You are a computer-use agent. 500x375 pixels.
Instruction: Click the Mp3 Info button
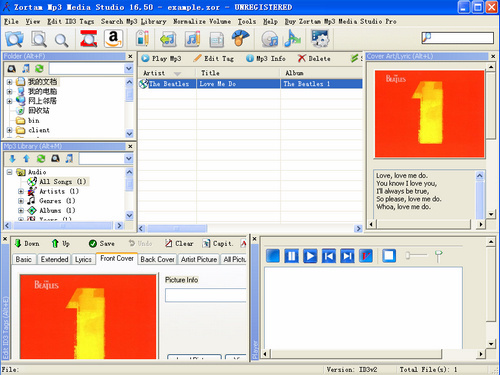266,59
